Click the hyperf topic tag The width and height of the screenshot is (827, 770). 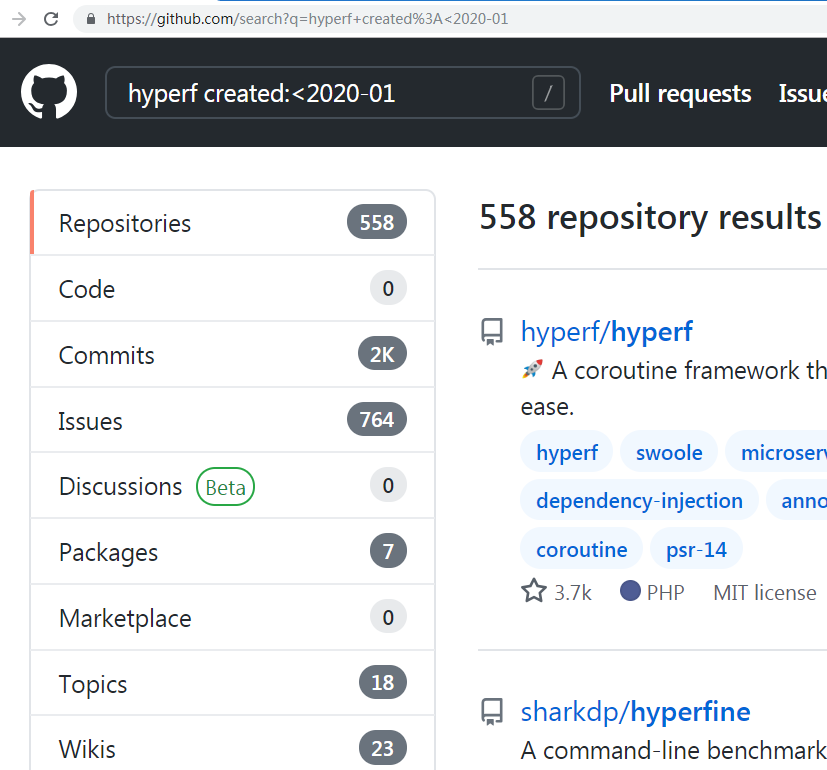pos(566,452)
